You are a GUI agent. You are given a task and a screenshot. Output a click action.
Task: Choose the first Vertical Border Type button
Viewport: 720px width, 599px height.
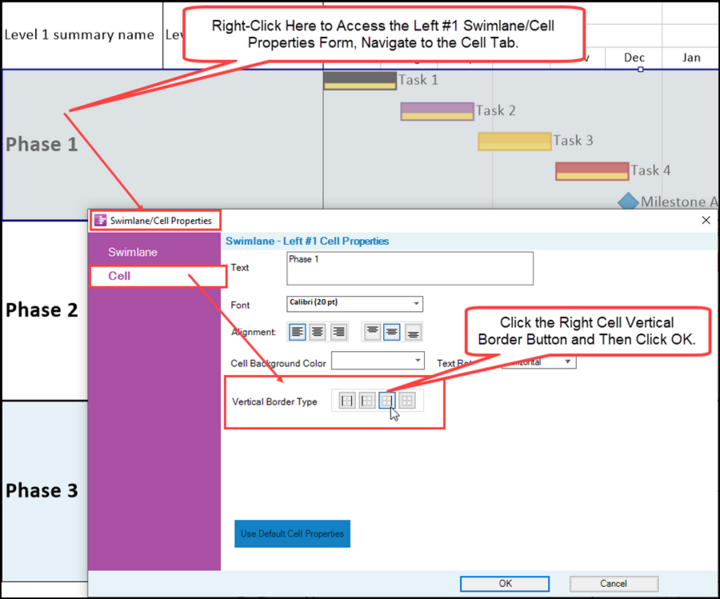tap(347, 401)
